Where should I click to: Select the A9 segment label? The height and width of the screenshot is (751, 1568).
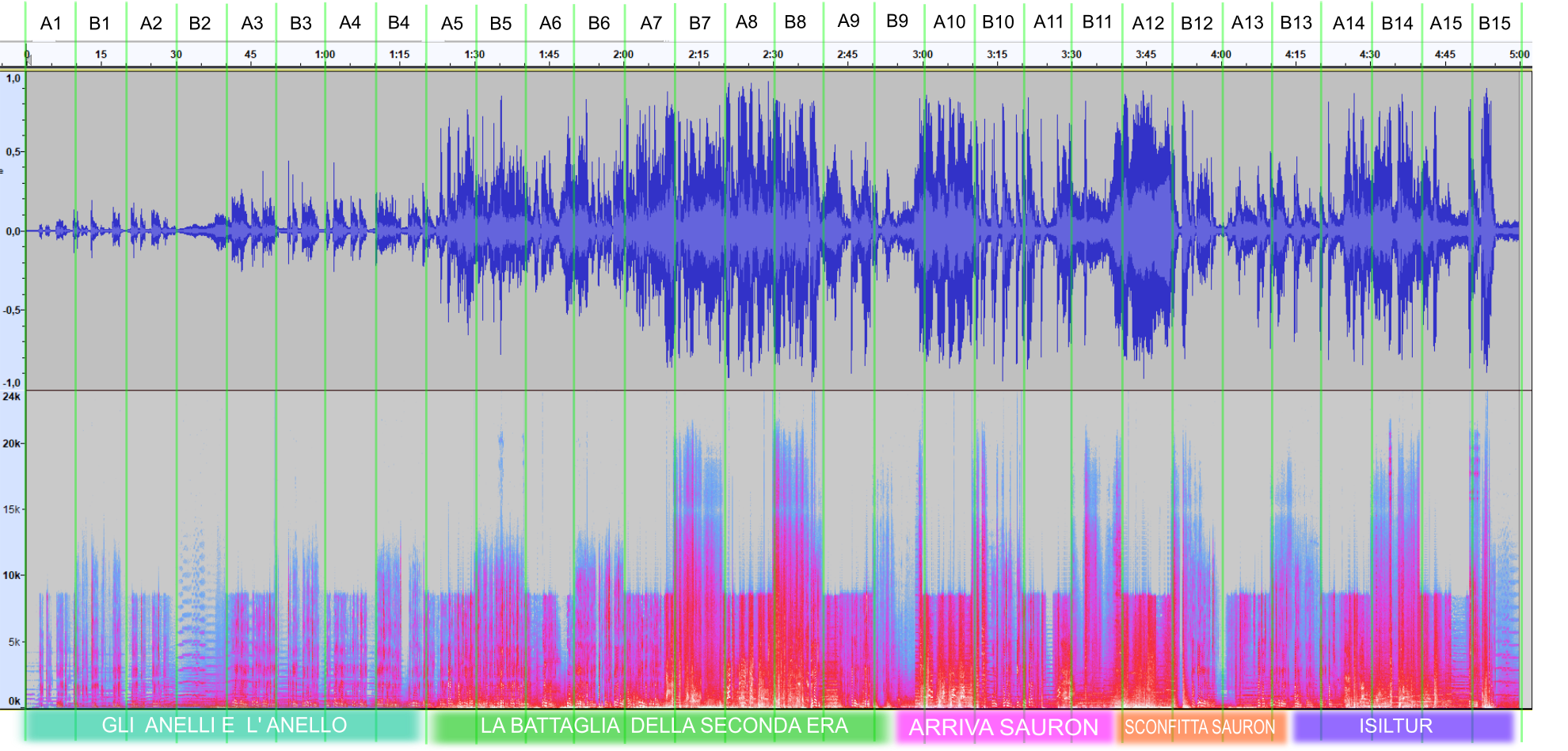(x=848, y=21)
